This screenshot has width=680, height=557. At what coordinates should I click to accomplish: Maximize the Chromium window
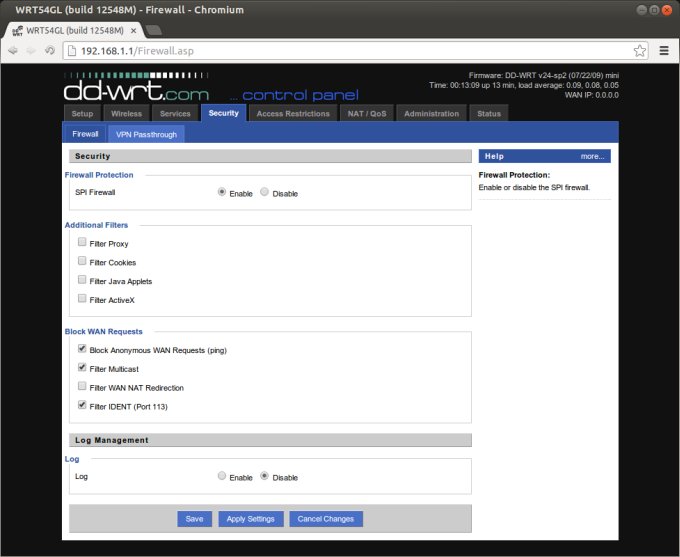pos(654,10)
